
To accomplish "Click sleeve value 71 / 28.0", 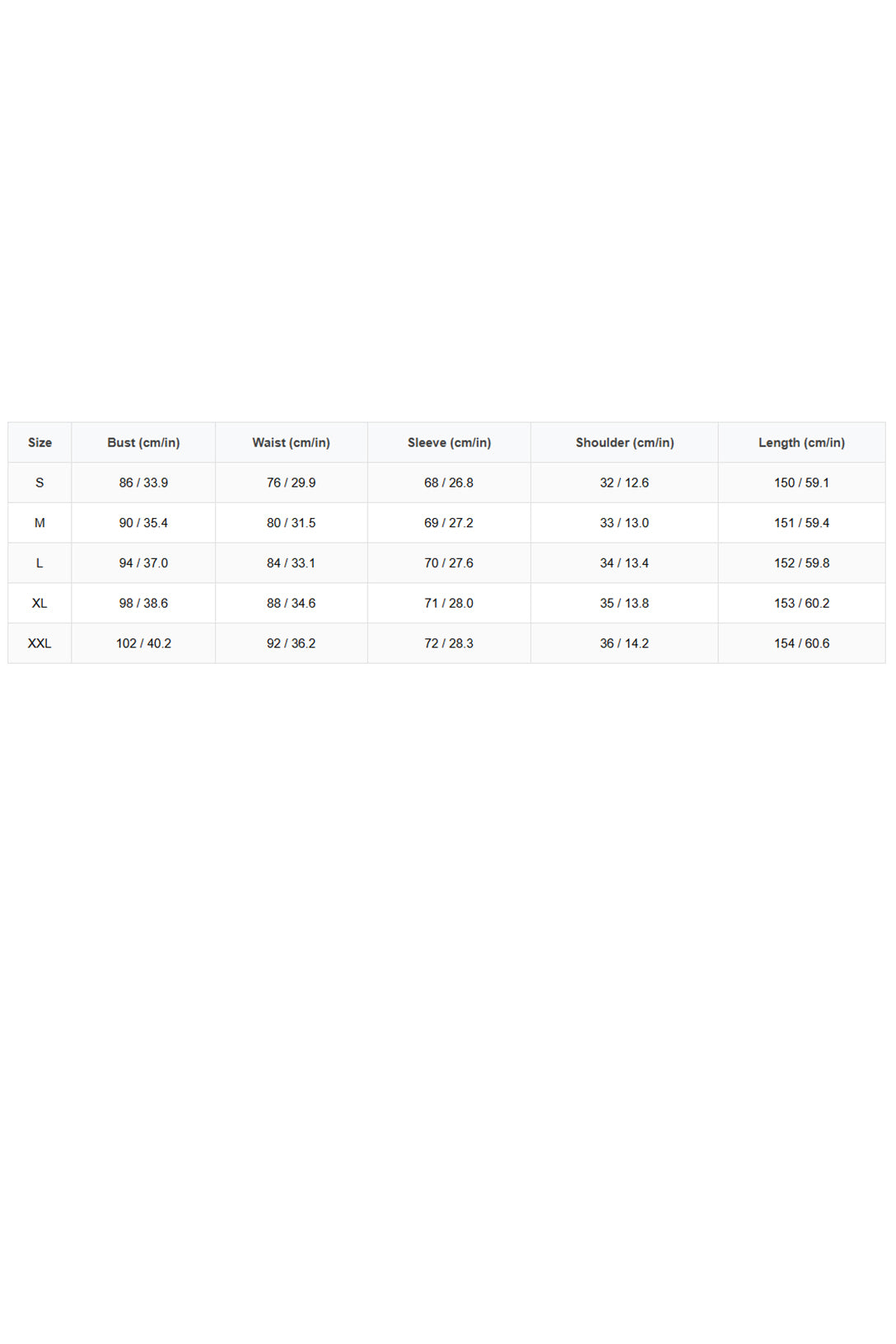I will pyautogui.click(x=449, y=604).
